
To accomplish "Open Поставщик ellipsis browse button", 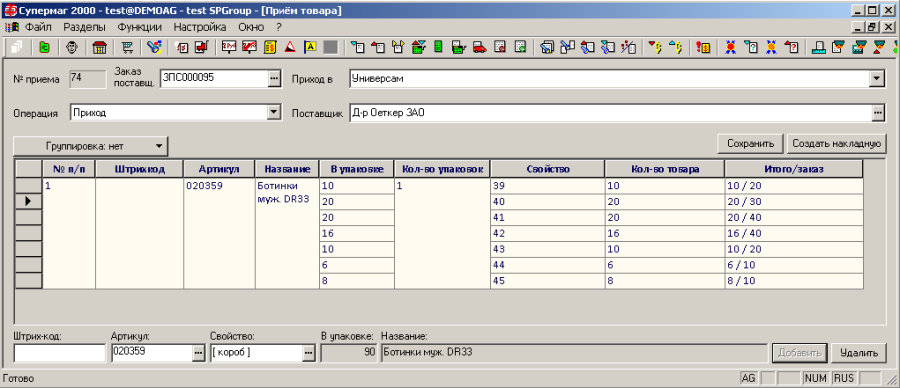I will tap(878, 113).
